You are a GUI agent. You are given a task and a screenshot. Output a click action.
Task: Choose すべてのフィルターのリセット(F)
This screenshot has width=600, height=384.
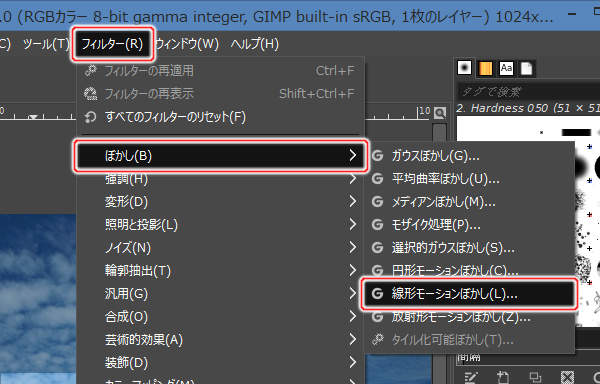[220, 117]
